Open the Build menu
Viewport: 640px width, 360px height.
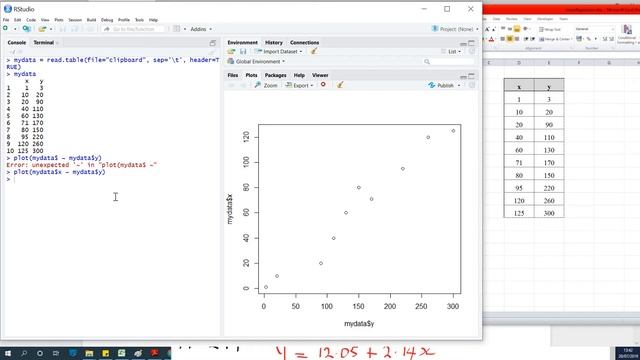tap(91, 20)
